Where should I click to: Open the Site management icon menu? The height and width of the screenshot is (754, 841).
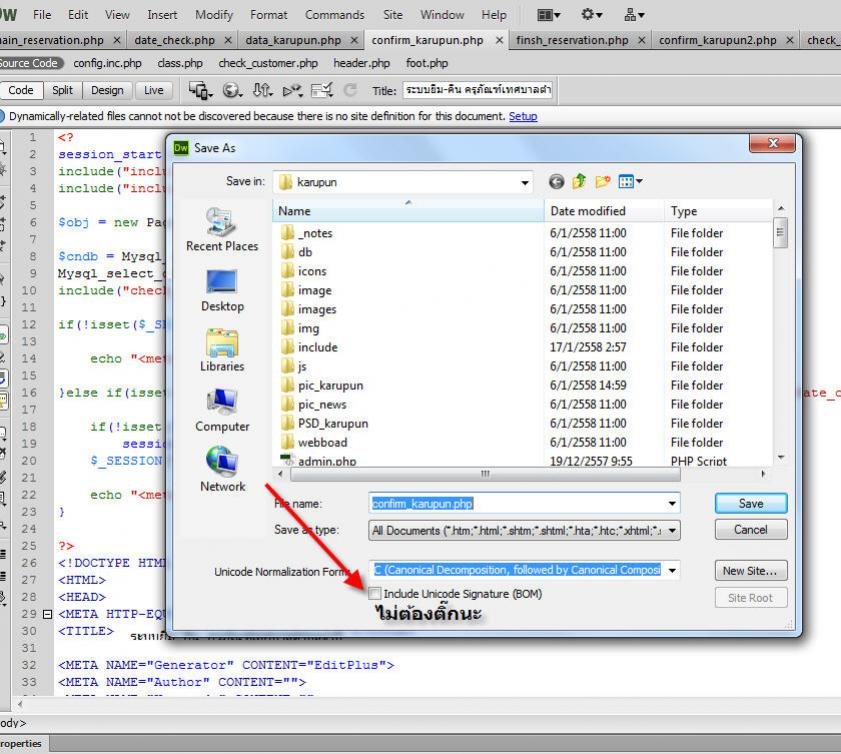(x=634, y=15)
